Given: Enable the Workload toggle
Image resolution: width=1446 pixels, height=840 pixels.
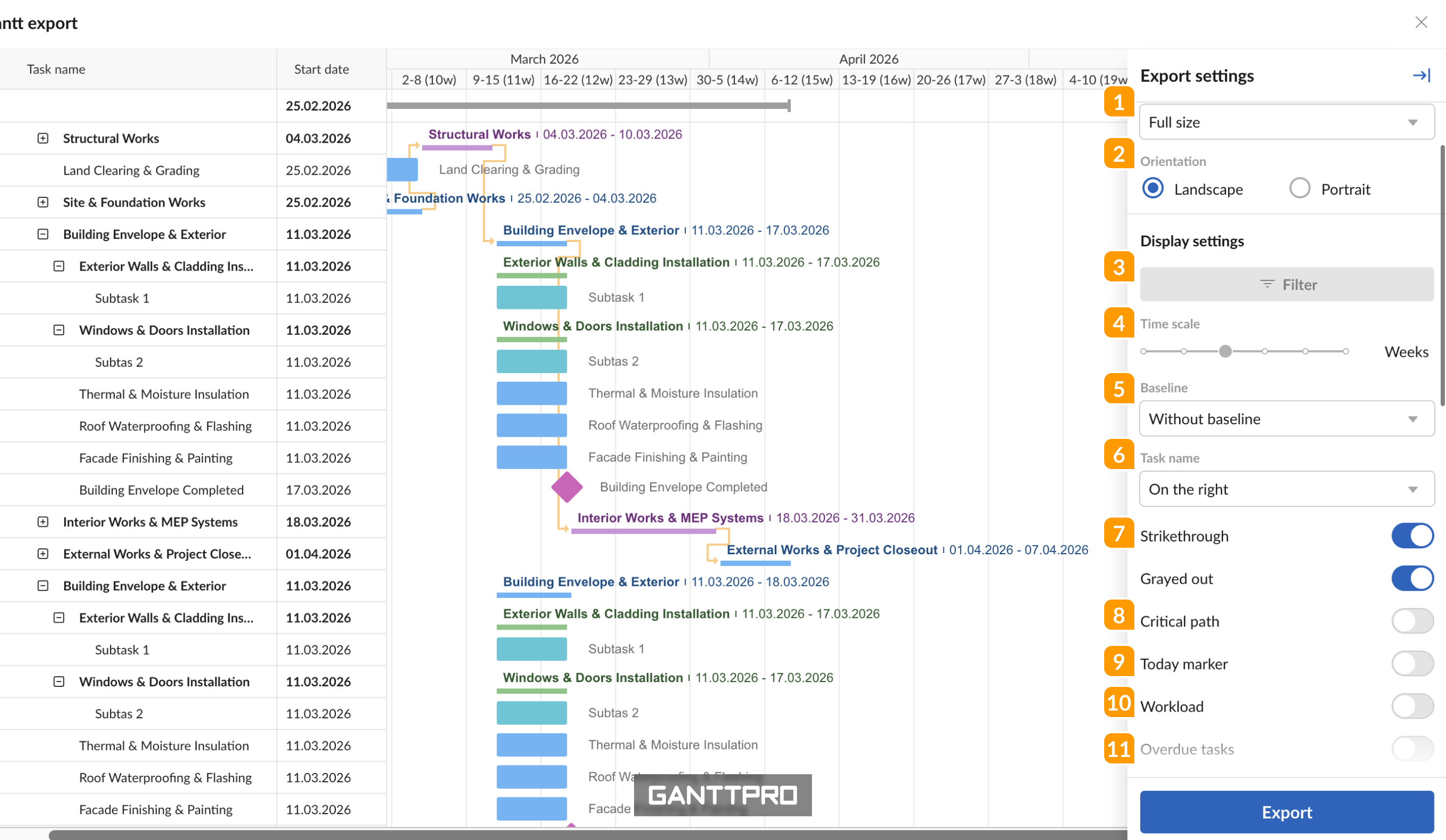Looking at the screenshot, I should (1411, 706).
